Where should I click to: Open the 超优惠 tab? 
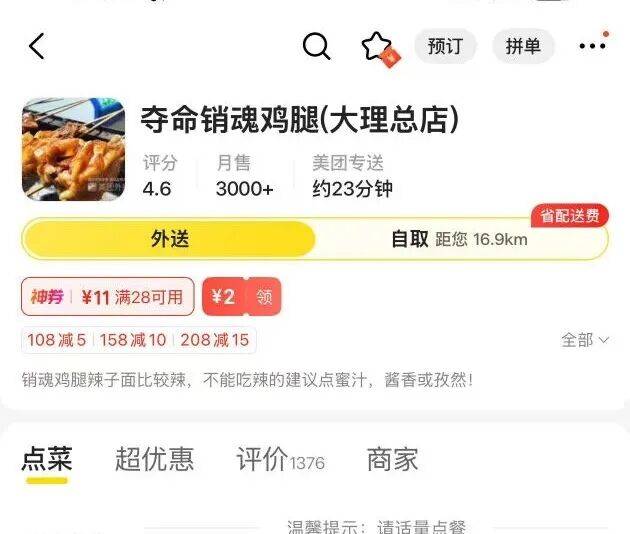tap(154, 459)
